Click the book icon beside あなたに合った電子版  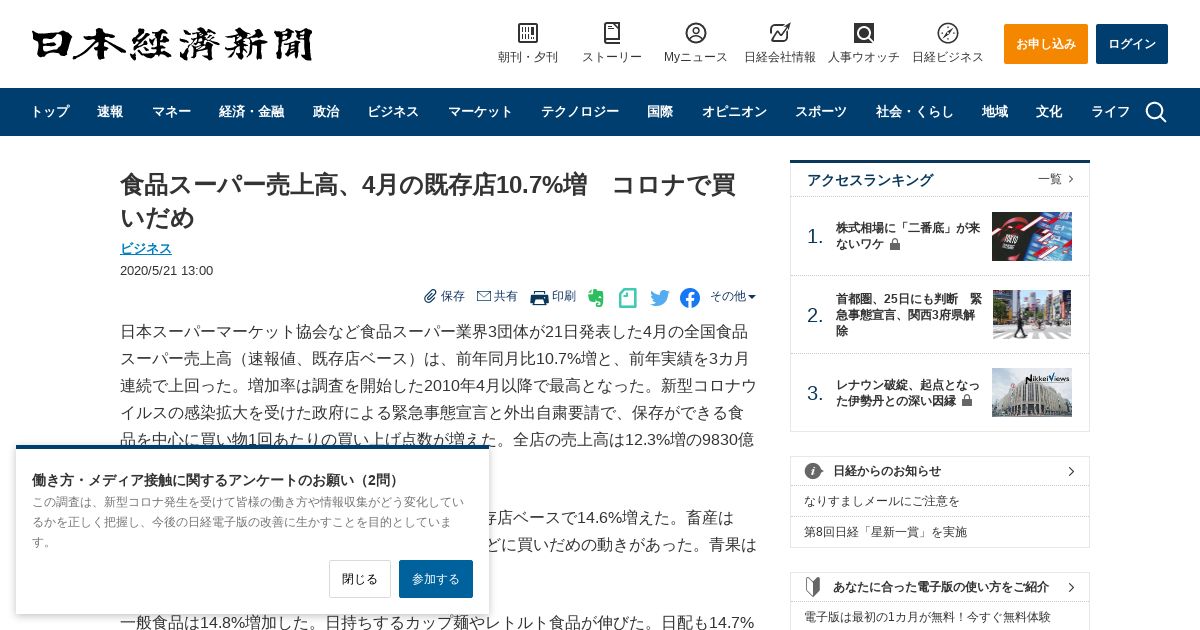click(x=813, y=587)
